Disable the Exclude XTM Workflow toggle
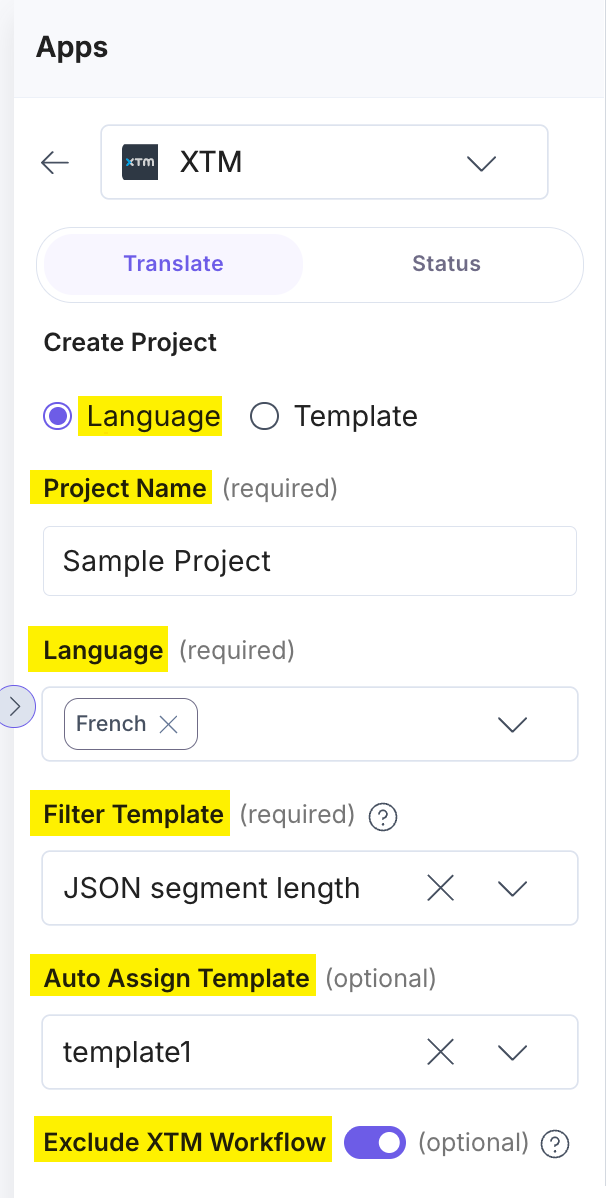 tap(375, 1142)
